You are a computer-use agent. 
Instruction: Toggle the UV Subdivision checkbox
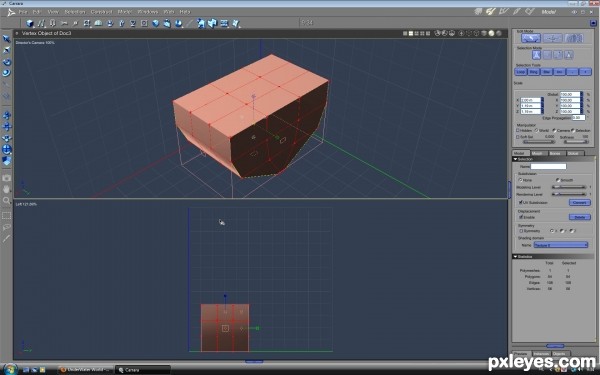[x=520, y=202]
